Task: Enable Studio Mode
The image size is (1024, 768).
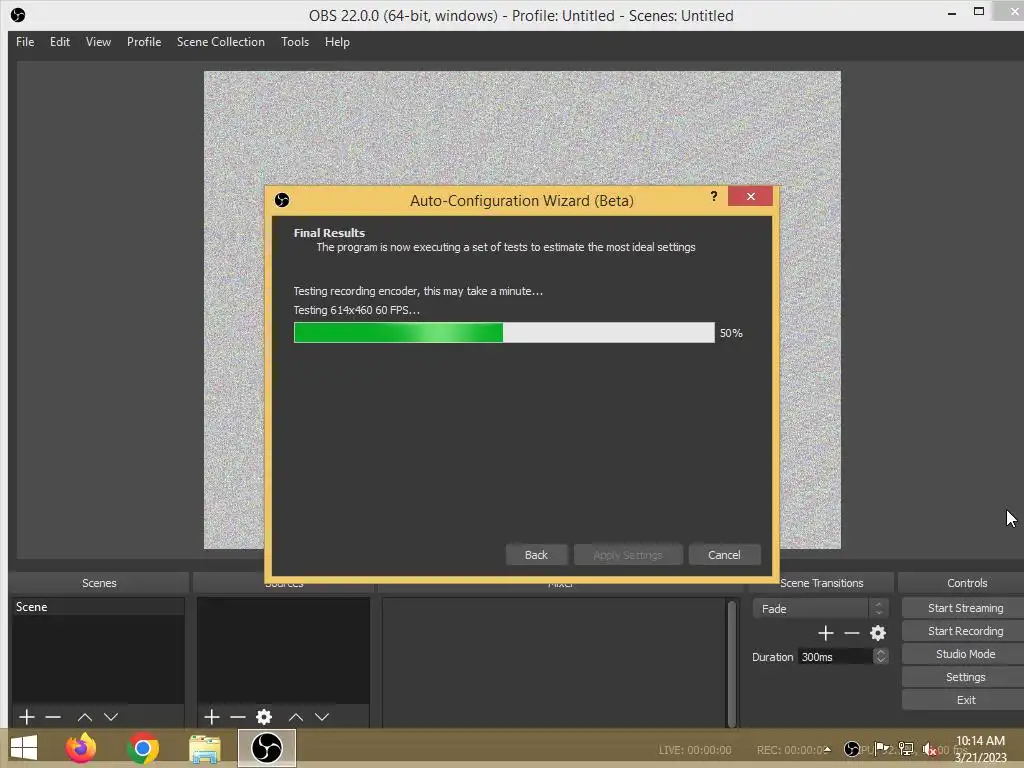Action: pos(965,654)
